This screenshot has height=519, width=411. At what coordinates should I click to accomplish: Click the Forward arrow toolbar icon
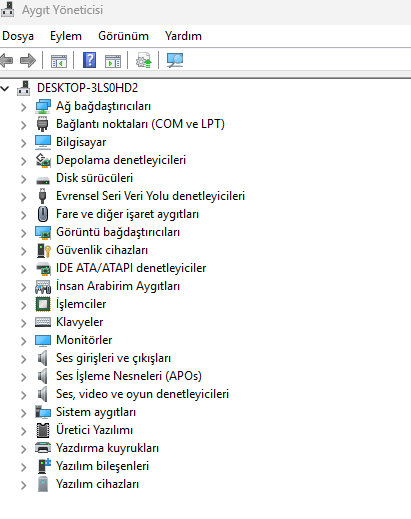tap(28, 61)
